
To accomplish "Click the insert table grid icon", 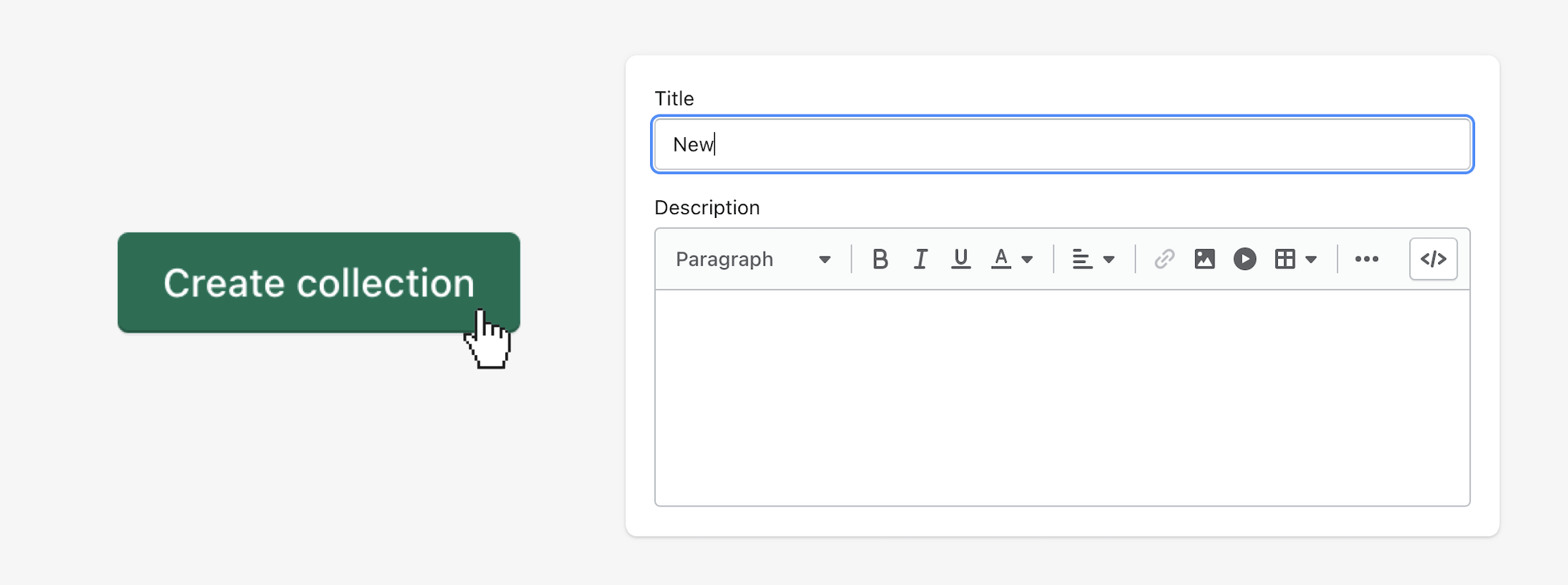I will (x=1285, y=260).
